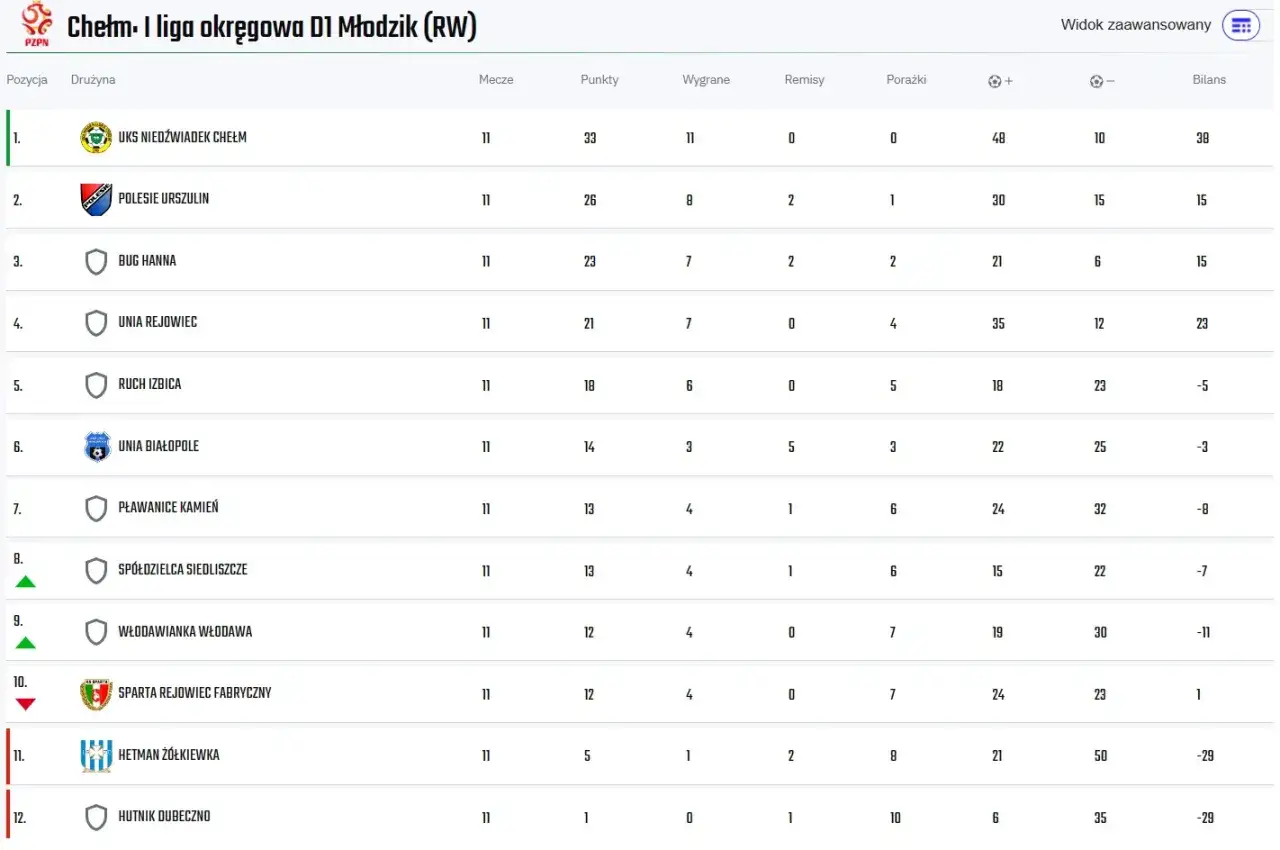Screen dimensions: 1280x850
Task: Click the Mecze column header
Action: pos(497,80)
